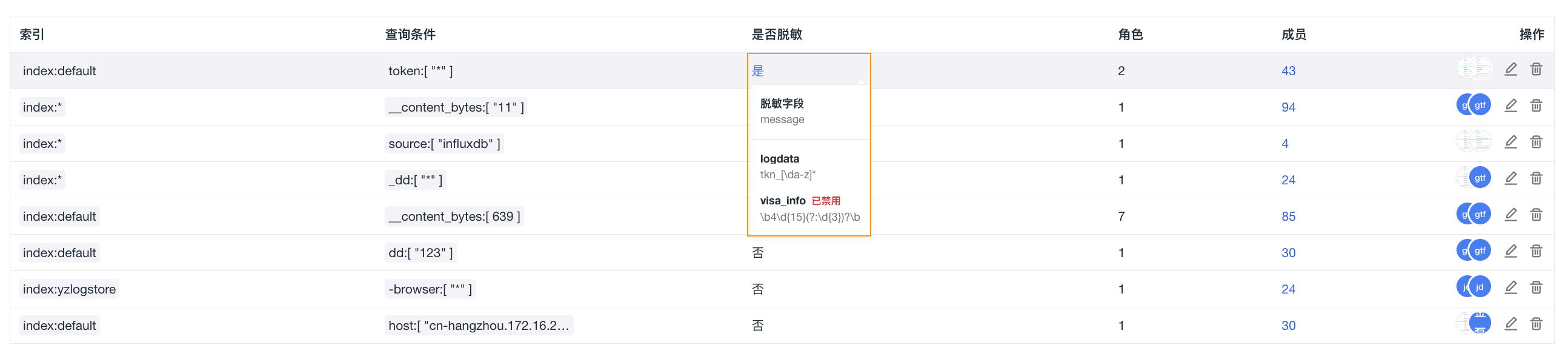Delete the index:yzlogstore row
The image size is (1568, 359).
[x=1536, y=287]
